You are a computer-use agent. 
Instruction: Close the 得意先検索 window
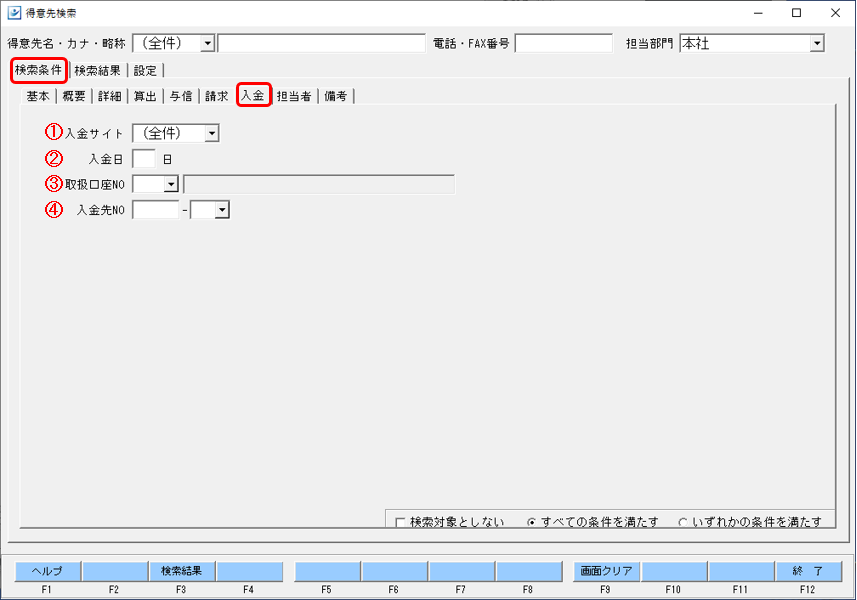pos(835,13)
